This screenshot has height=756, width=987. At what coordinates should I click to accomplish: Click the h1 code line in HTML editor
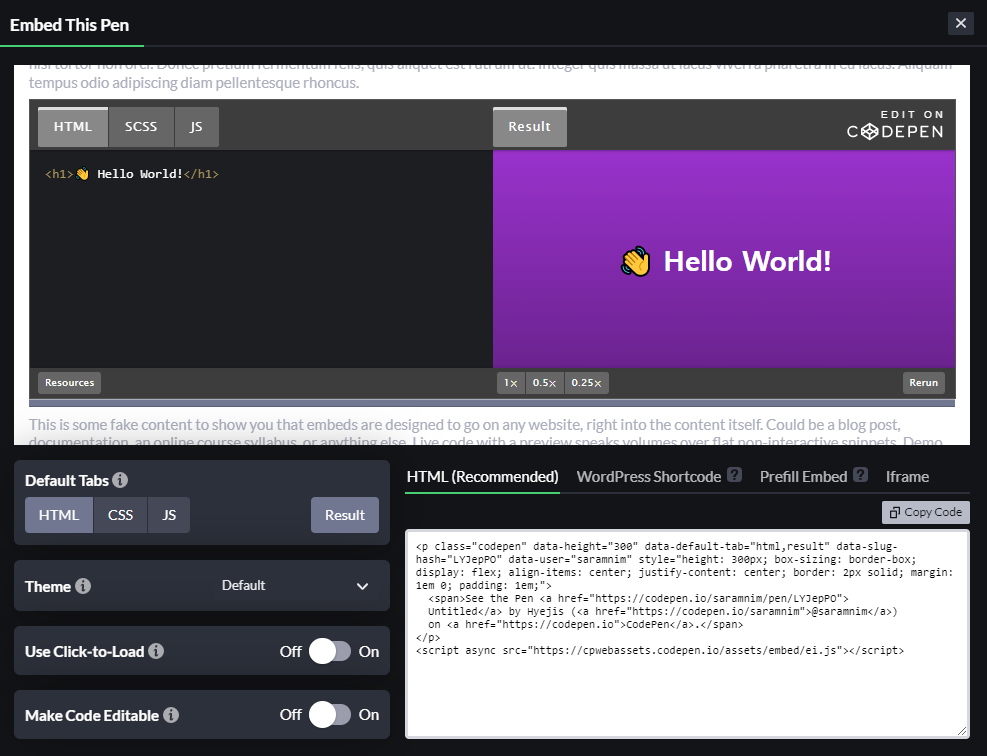132,174
